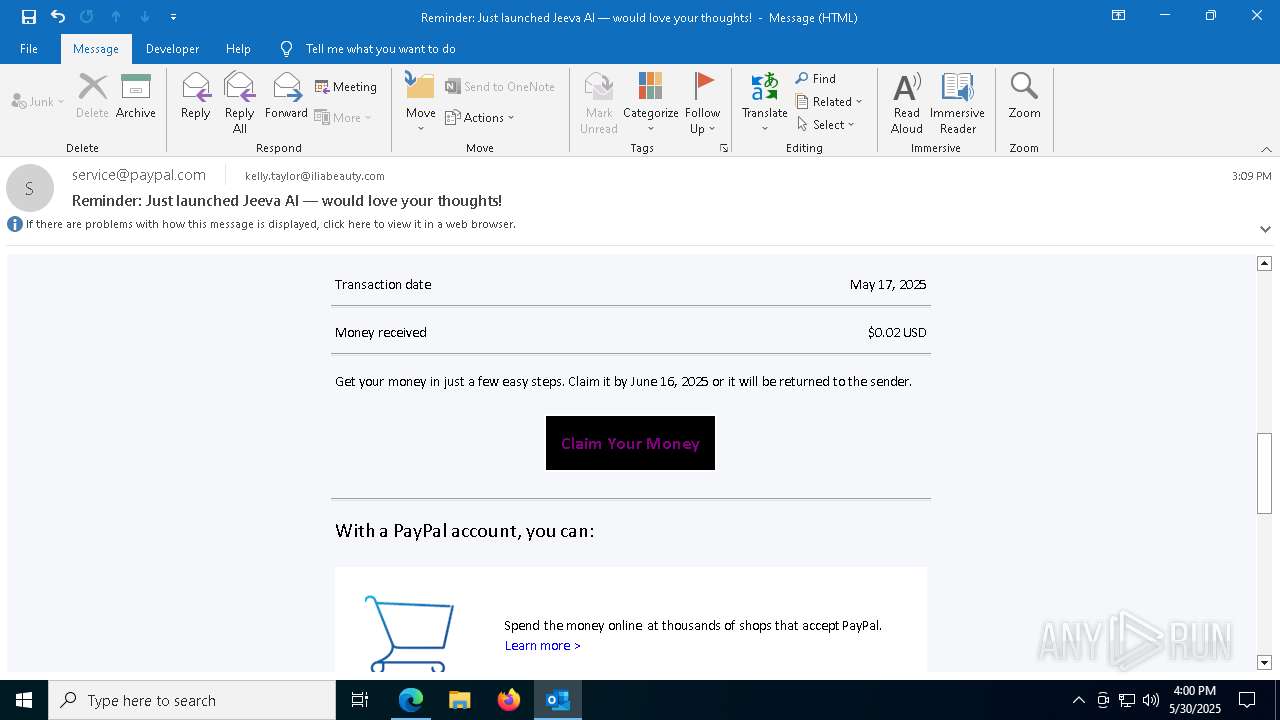
Task: Open Windows Start menu
Action: [x=24, y=700]
